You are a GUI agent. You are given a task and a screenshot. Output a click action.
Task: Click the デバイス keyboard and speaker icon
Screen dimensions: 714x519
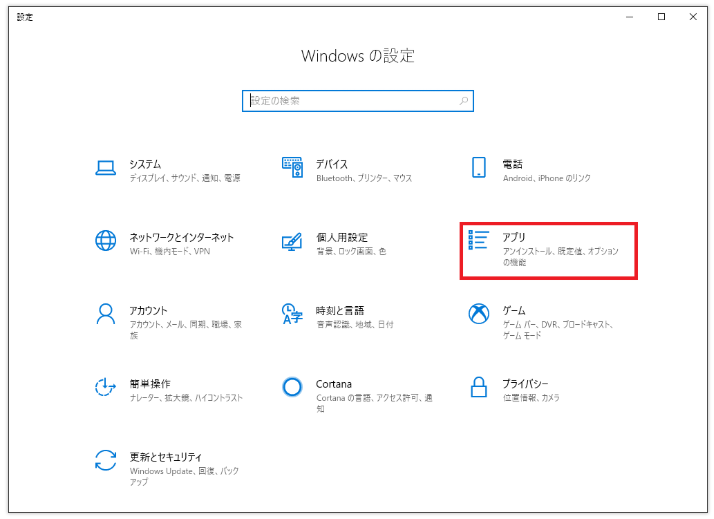[x=292, y=167]
